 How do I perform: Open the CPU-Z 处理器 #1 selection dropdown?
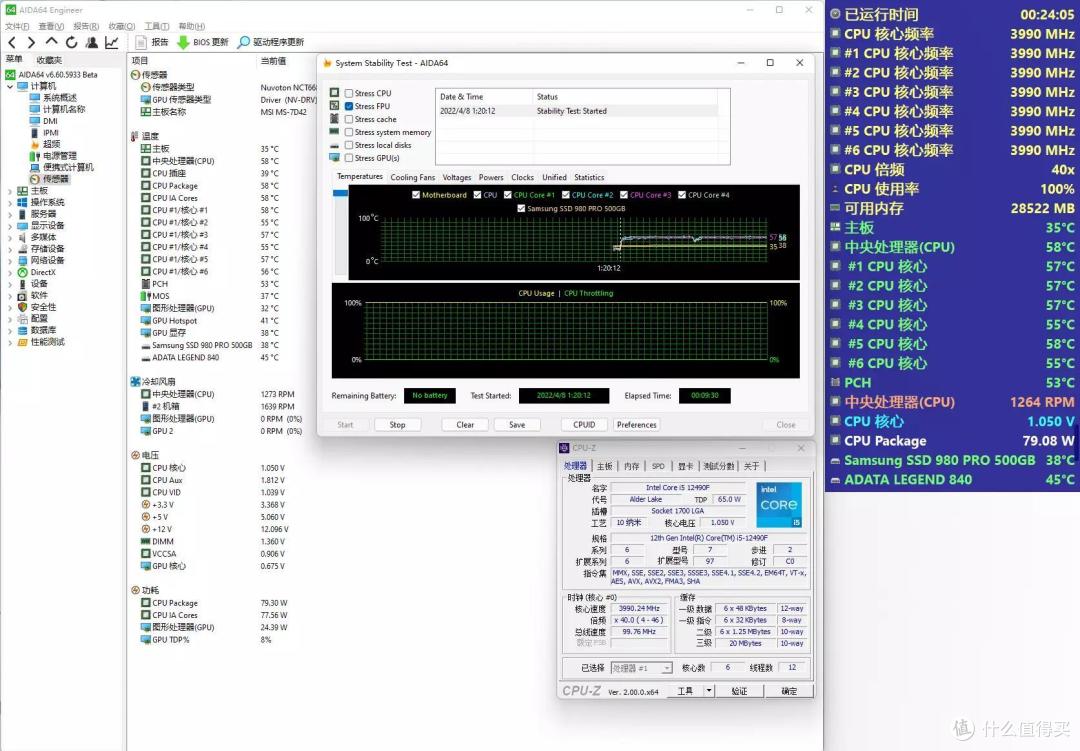pyautogui.click(x=641, y=668)
